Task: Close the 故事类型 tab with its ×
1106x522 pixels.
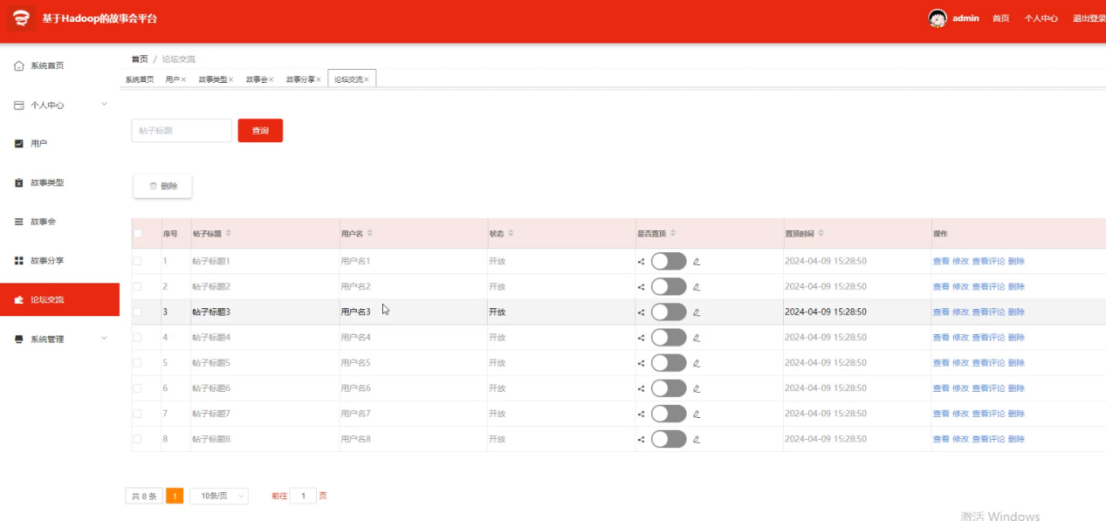Action: [x=231, y=80]
